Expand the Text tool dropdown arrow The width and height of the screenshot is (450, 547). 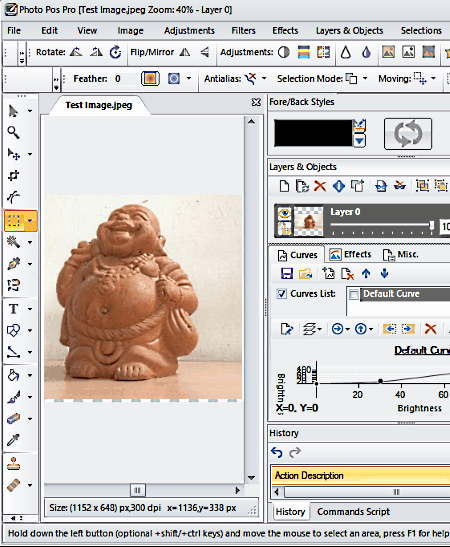pyautogui.click(x=30, y=309)
